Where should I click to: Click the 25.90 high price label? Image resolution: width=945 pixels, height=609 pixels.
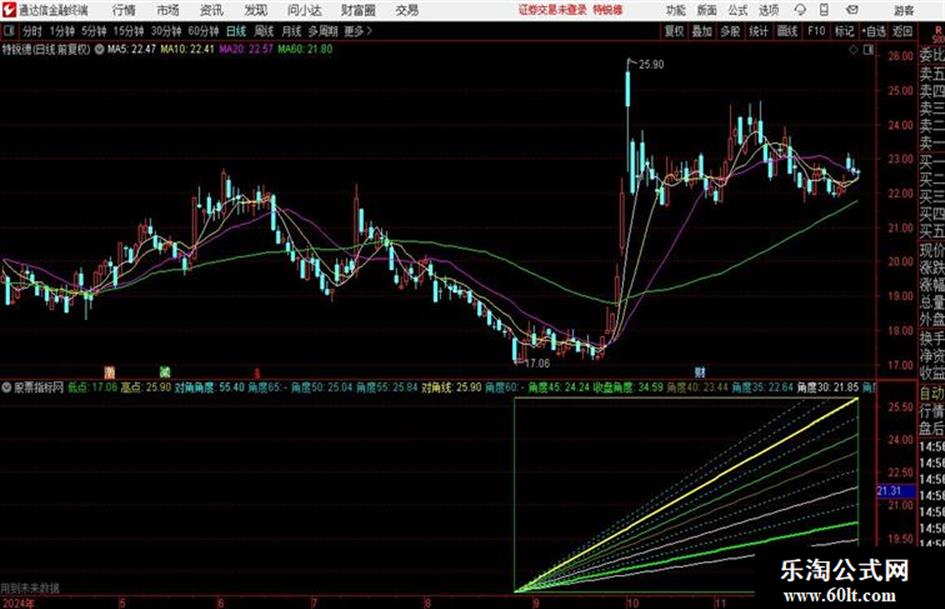click(651, 65)
